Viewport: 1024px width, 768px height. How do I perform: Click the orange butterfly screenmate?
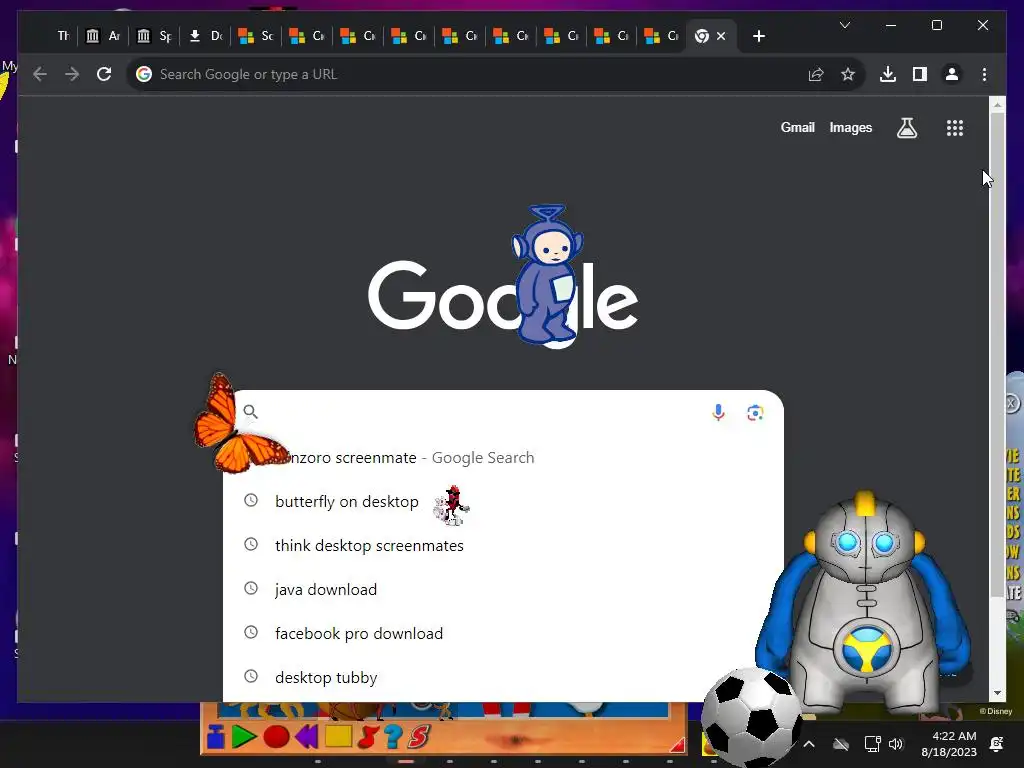238,424
